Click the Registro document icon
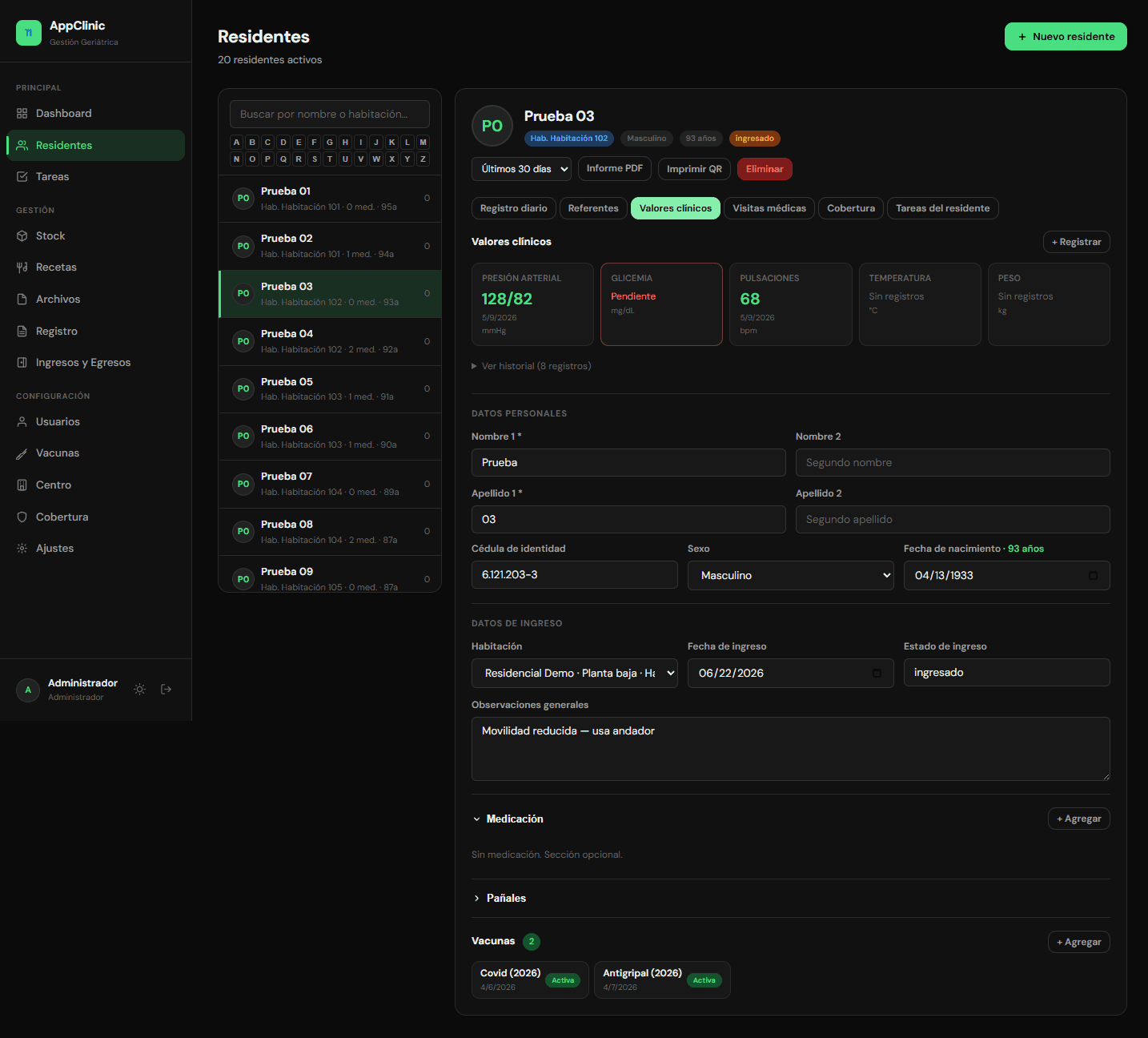The height and width of the screenshot is (1038, 1148). click(22, 331)
